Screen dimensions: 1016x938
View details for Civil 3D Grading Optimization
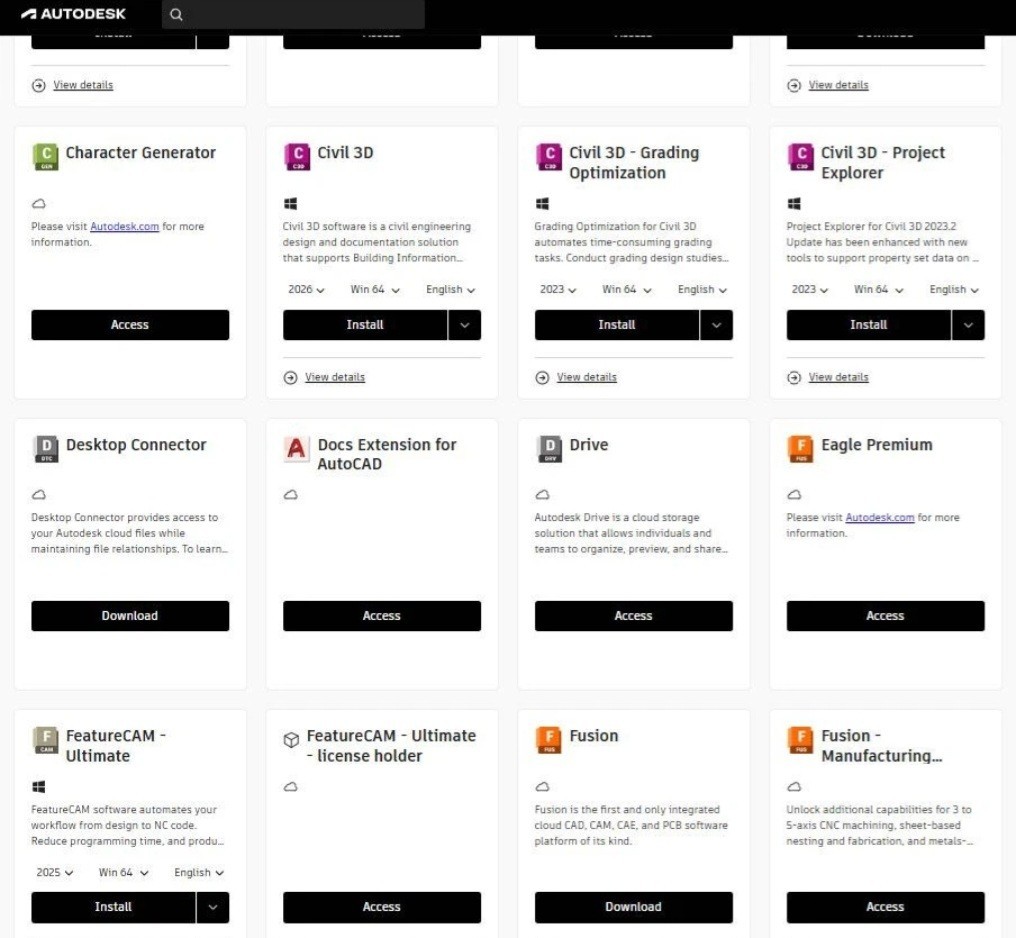586,377
